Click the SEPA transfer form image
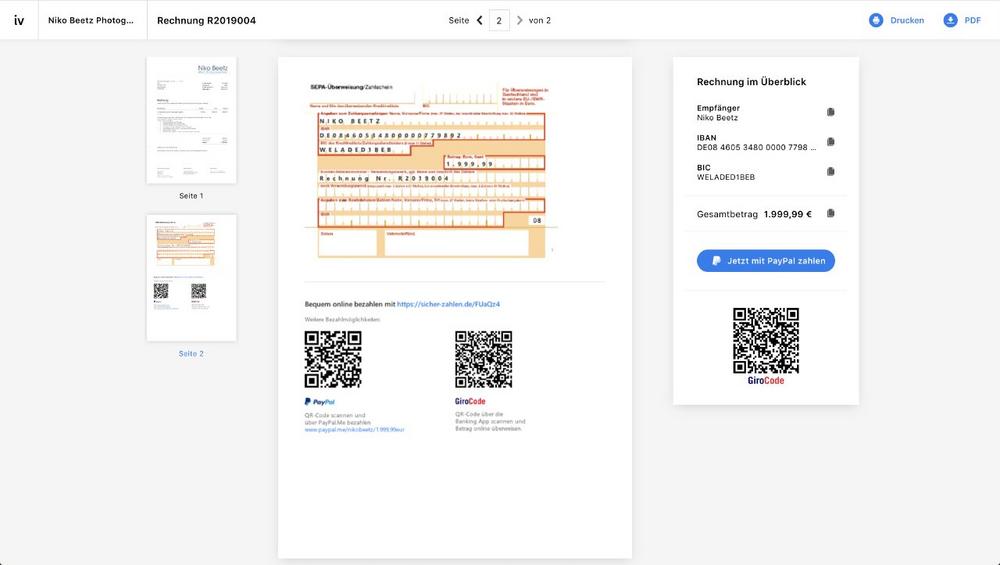Viewport: 1000px width, 565px height. click(x=430, y=170)
